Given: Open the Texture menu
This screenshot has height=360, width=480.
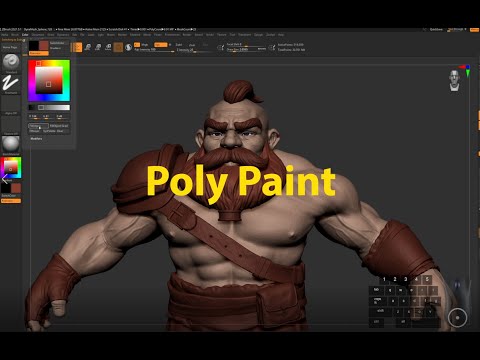Looking at the screenshot, I should tap(222, 35).
